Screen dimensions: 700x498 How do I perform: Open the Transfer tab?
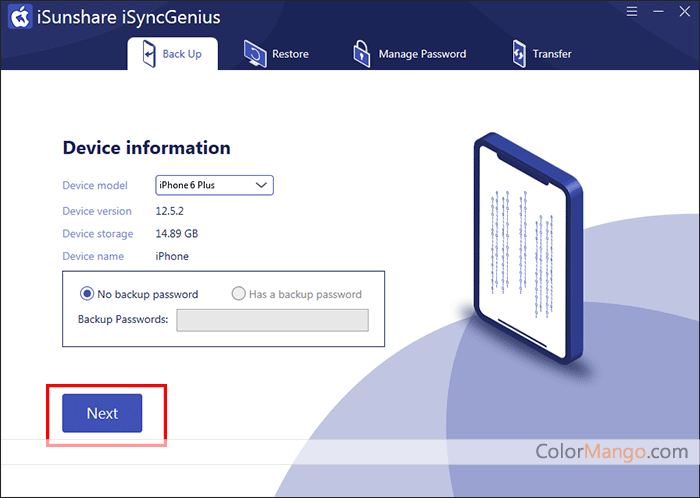[552, 54]
